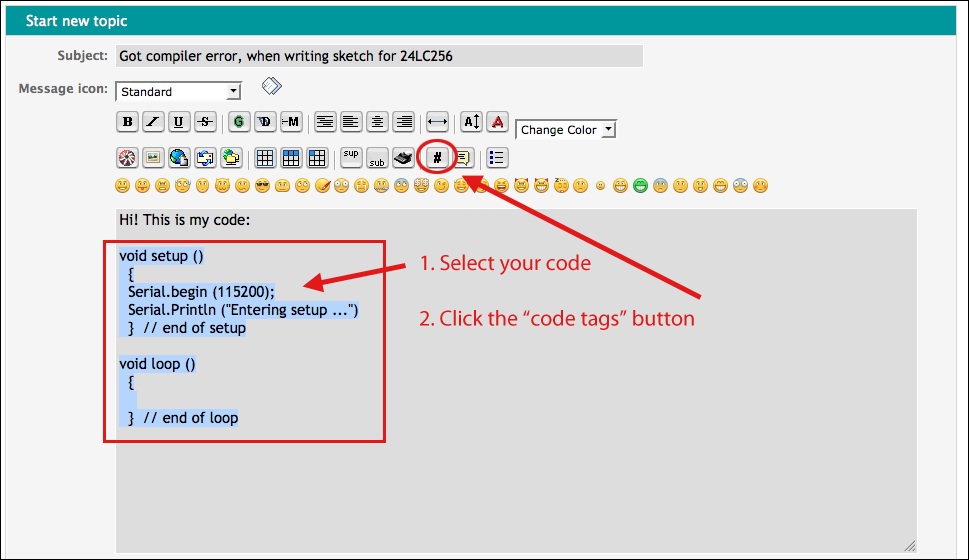Image resolution: width=969 pixels, height=560 pixels.
Task: Click the # code tags button
Action: 437,158
